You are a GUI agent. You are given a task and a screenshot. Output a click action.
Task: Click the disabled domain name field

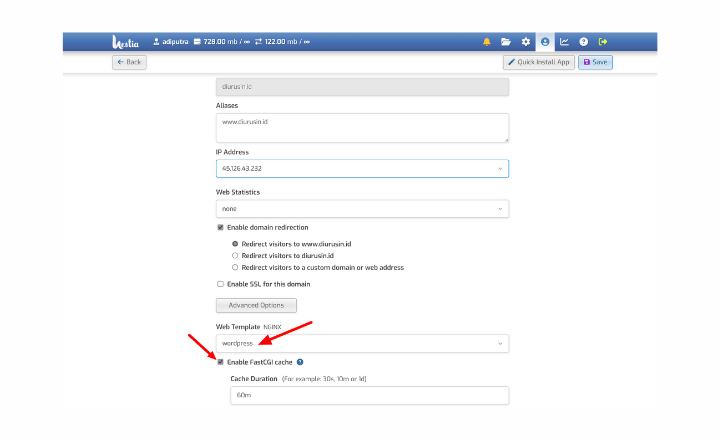[362, 87]
